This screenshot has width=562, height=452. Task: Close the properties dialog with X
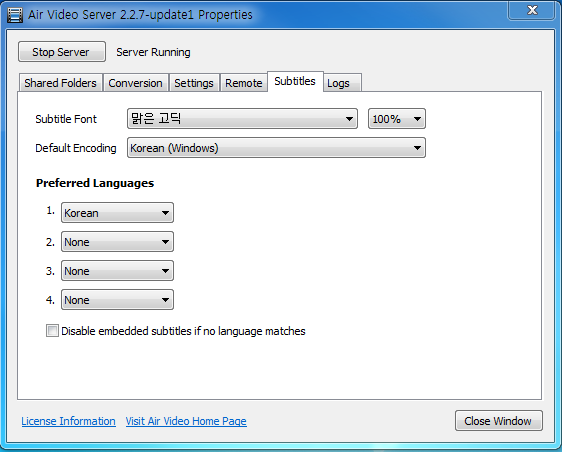532,10
